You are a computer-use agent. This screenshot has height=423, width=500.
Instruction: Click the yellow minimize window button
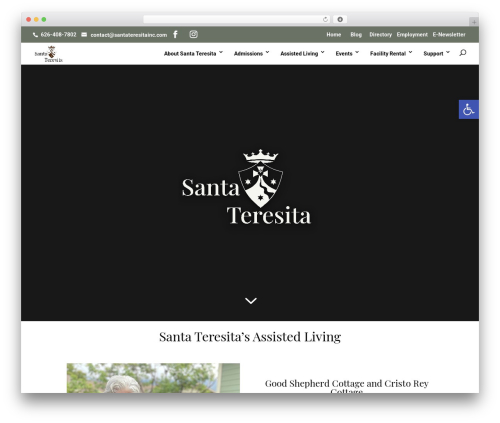(36, 19)
